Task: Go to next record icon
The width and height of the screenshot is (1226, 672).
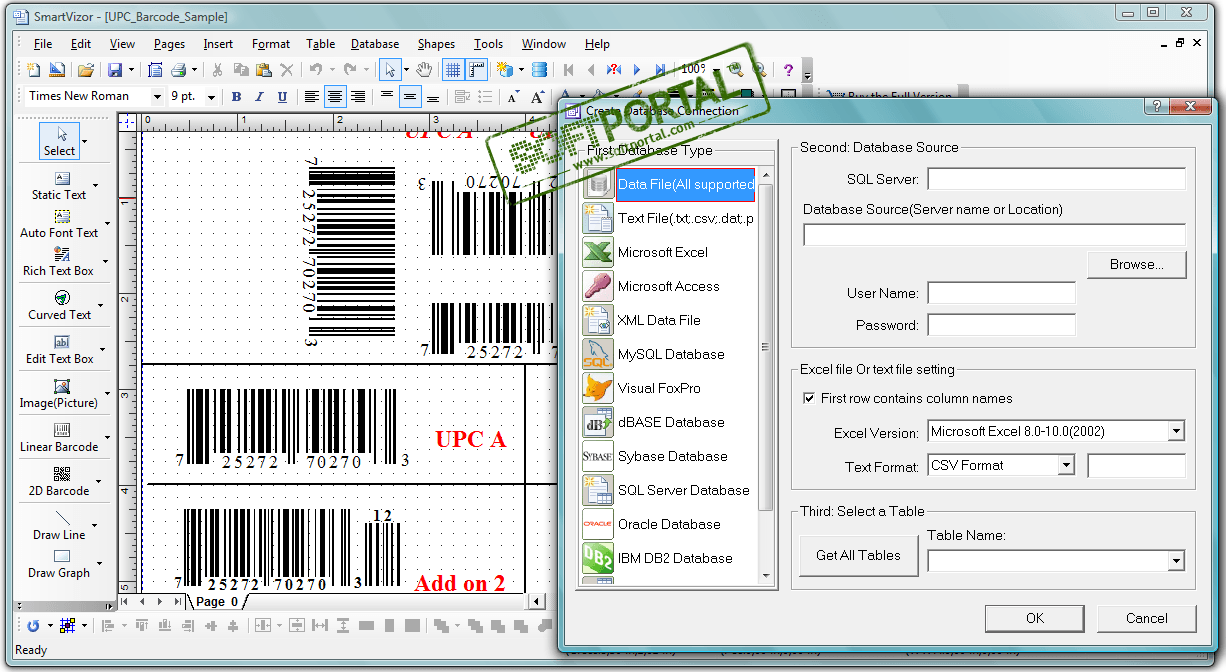Action: coord(637,70)
